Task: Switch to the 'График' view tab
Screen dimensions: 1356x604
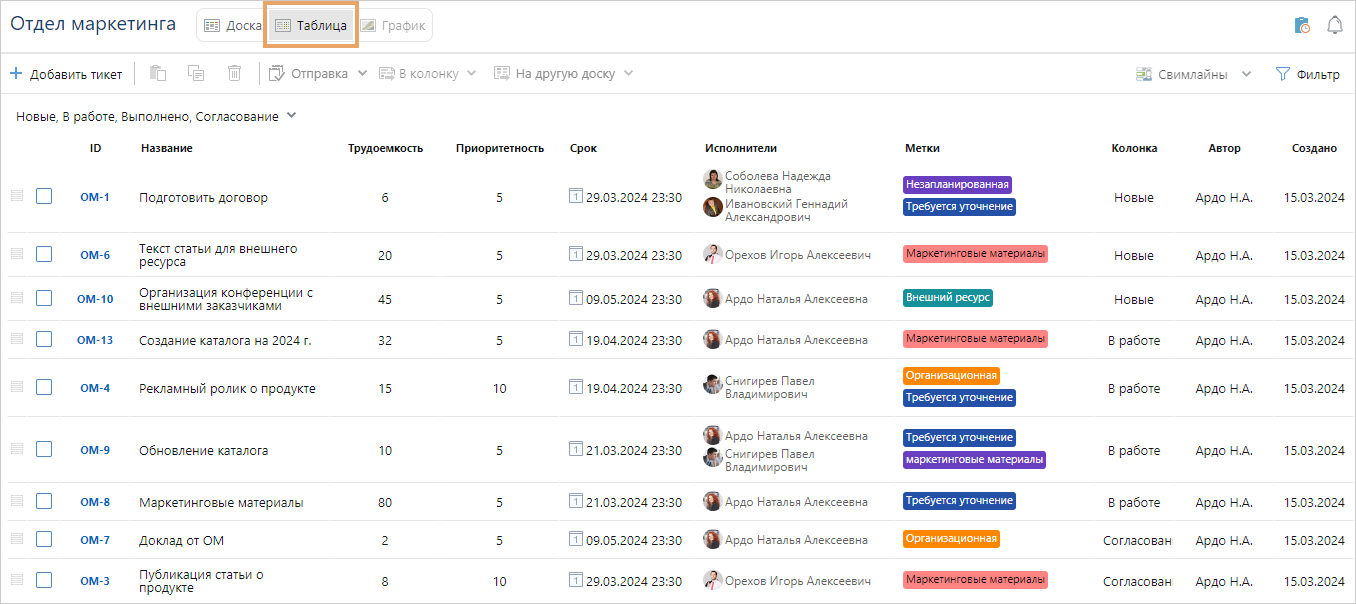Action: pos(393,25)
